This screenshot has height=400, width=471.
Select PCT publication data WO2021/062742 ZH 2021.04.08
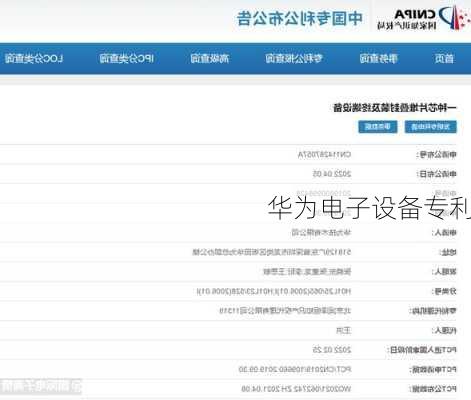tap(296, 389)
